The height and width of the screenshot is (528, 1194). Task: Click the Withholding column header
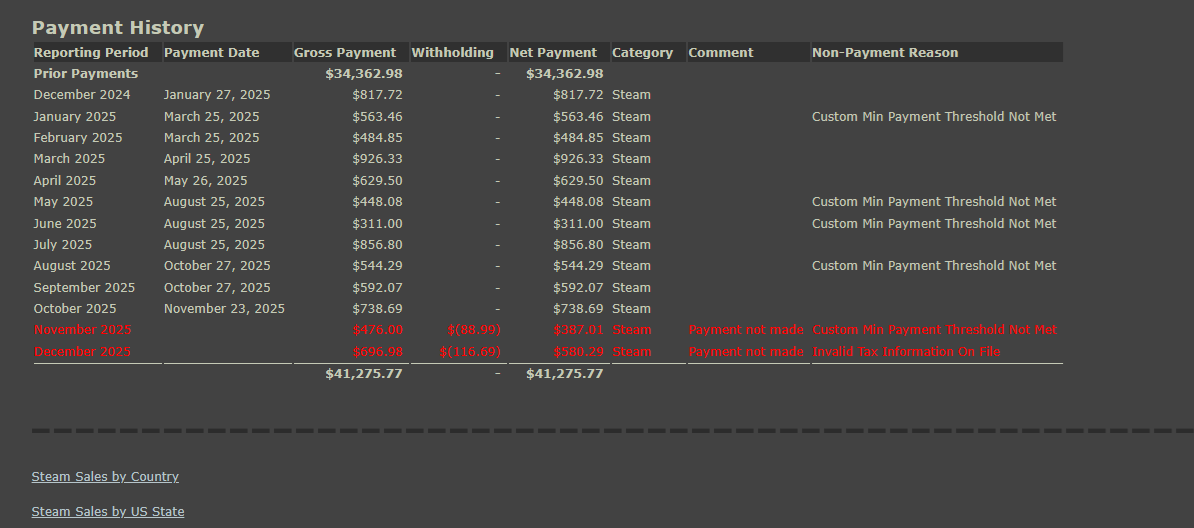[452, 53]
